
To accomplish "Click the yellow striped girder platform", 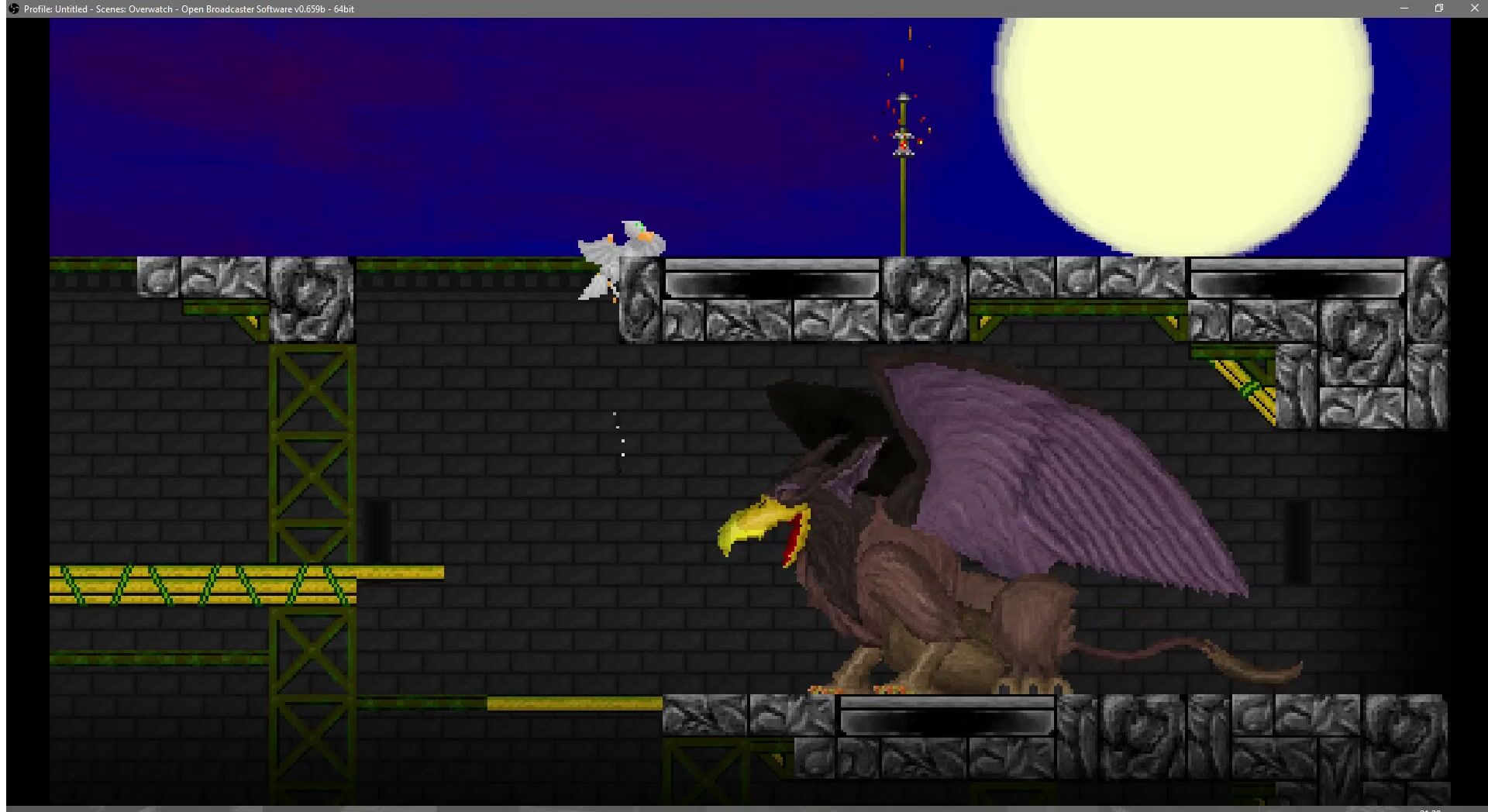I will 203,584.
